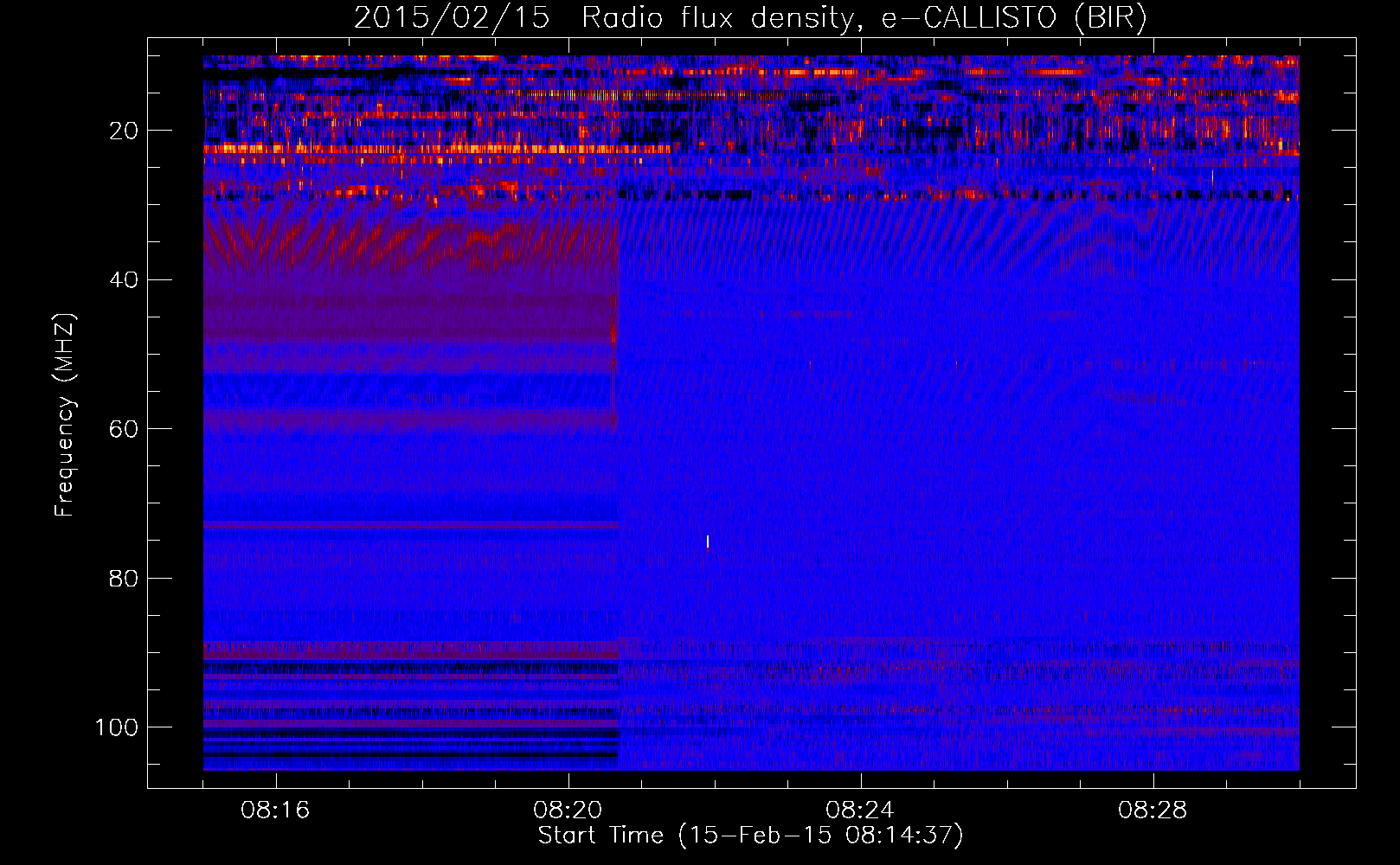
Task: Click the 80 frequency tick label
Action: [124, 578]
